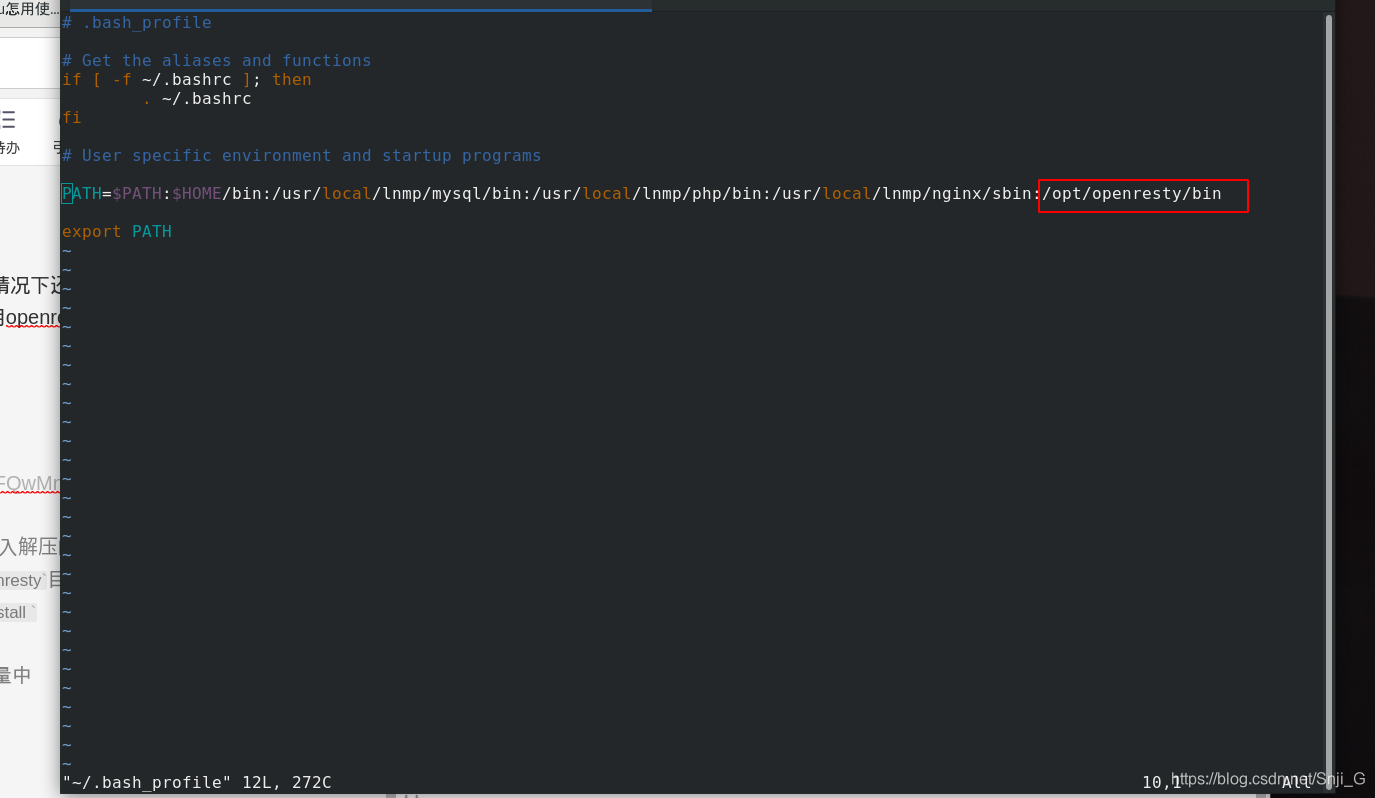The image size is (1375, 798).
Task: Click the 'PATH' variable name before the equals sign
Action: pyautogui.click(x=82, y=193)
